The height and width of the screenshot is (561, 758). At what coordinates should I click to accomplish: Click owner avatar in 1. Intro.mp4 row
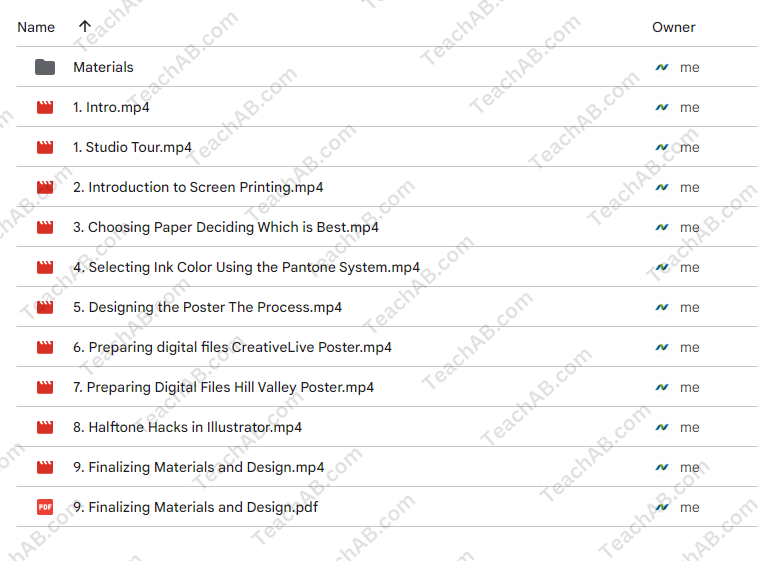662,107
